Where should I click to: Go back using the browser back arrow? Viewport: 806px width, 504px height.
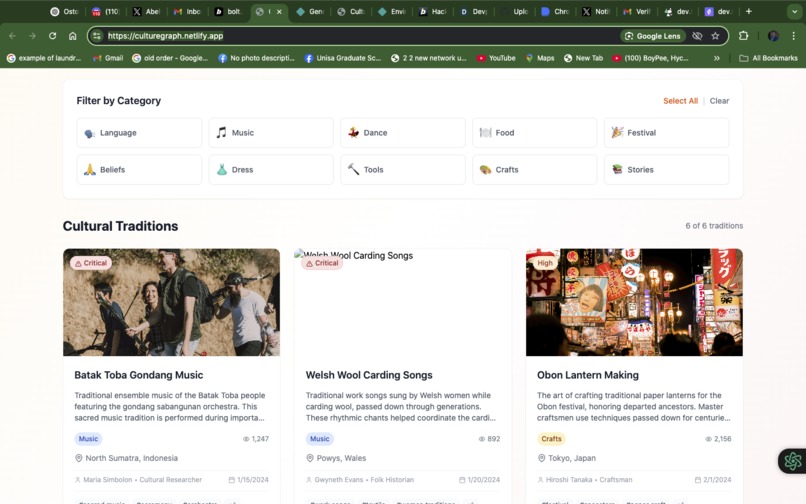tap(12, 36)
